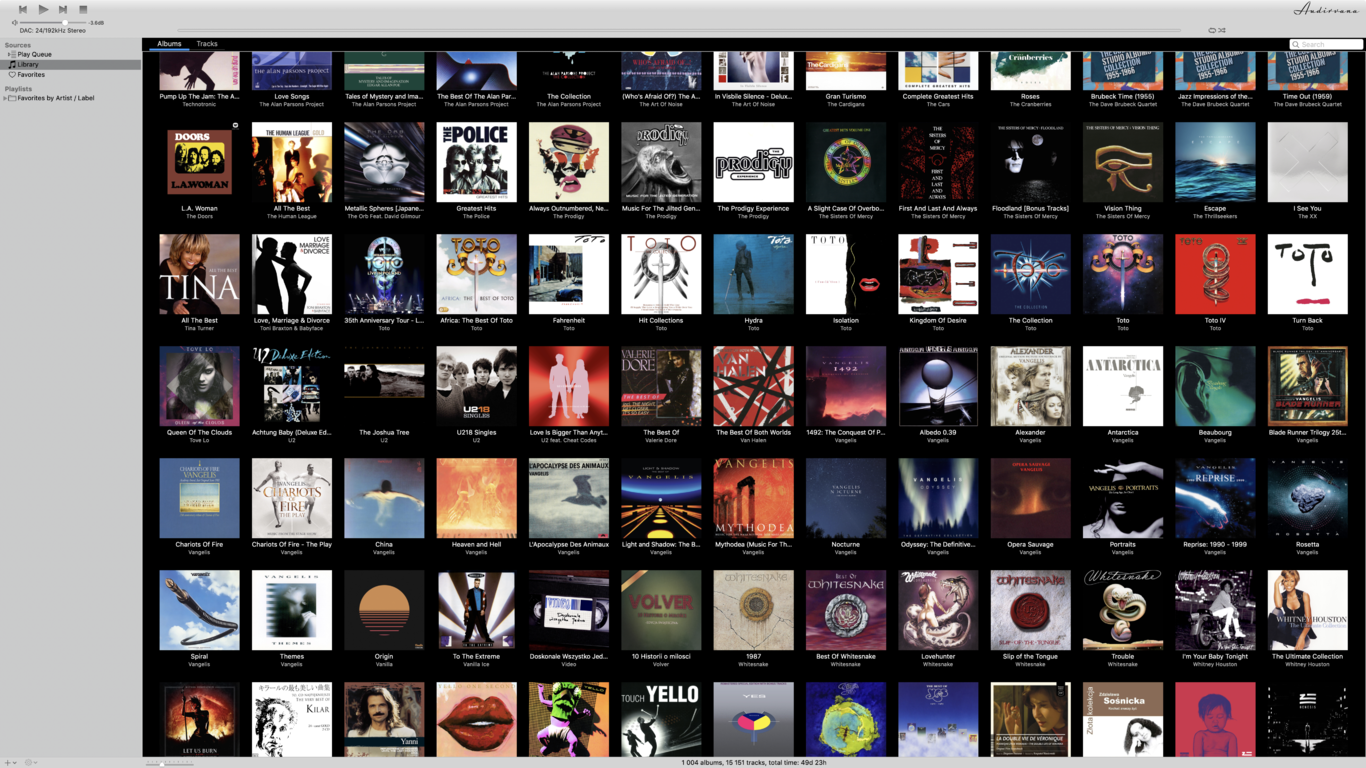This screenshot has width=1366, height=768.
Task: Click the "Albedo 0.39" album title
Action: tap(938, 433)
